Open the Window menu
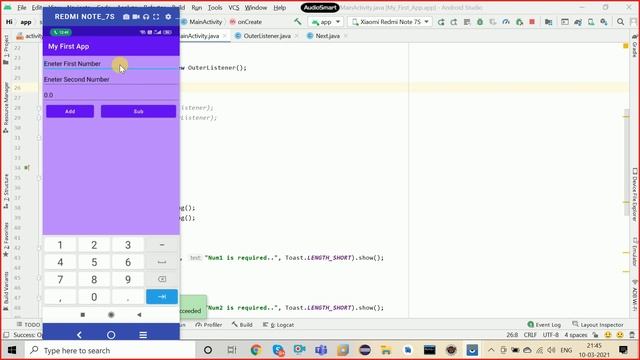This screenshot has width=640, height=360. pos(256,7)
